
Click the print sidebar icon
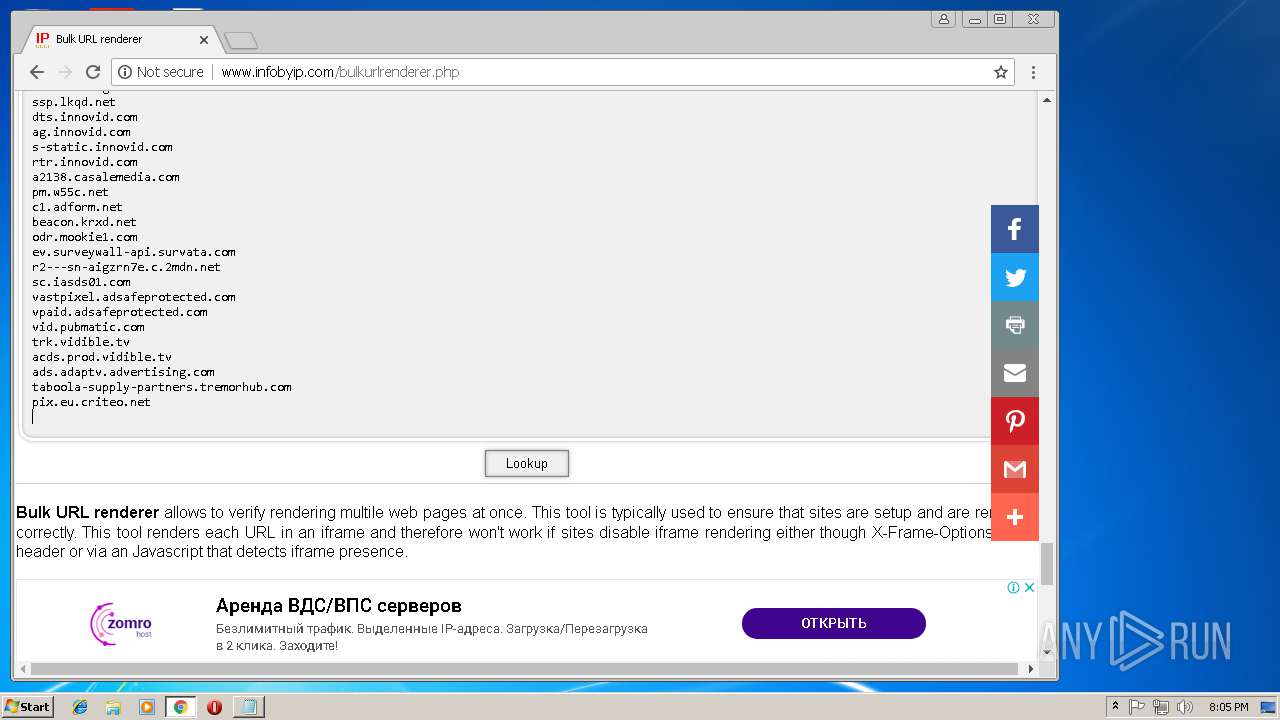[x=1015, y=325]
